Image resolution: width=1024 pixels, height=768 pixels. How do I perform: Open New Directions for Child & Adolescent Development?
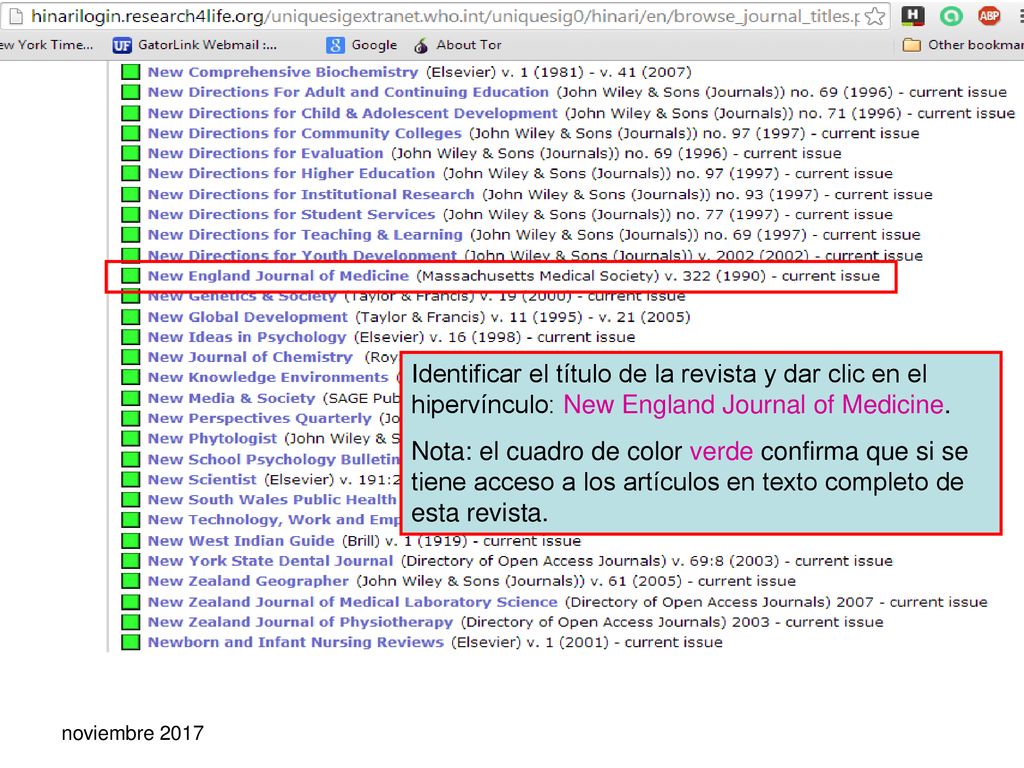point(353,113)
